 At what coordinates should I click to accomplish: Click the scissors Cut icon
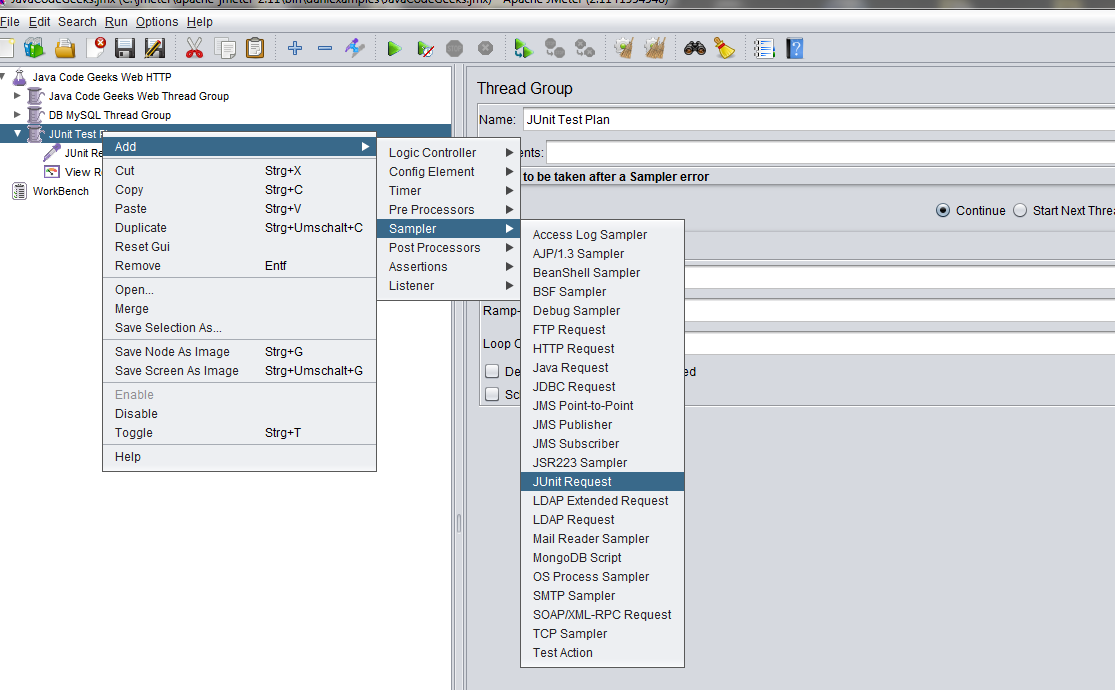pos(194,48)
